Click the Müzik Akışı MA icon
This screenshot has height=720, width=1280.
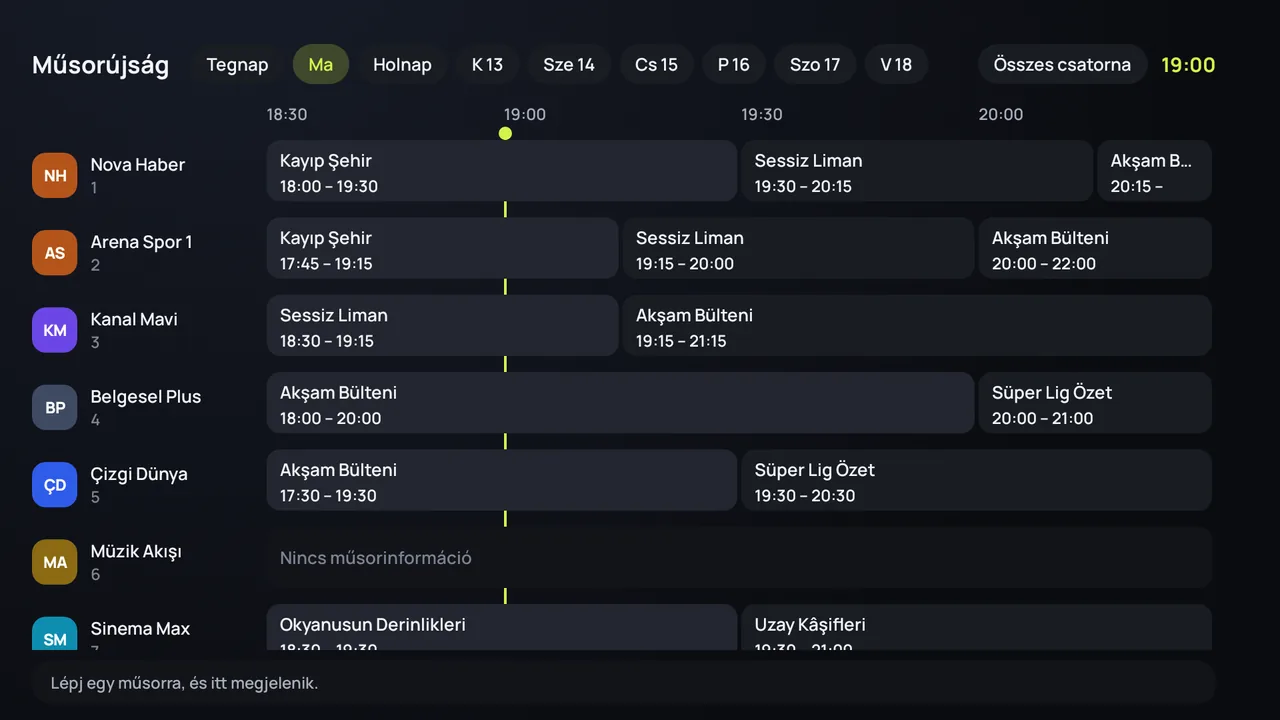(54, 562)
